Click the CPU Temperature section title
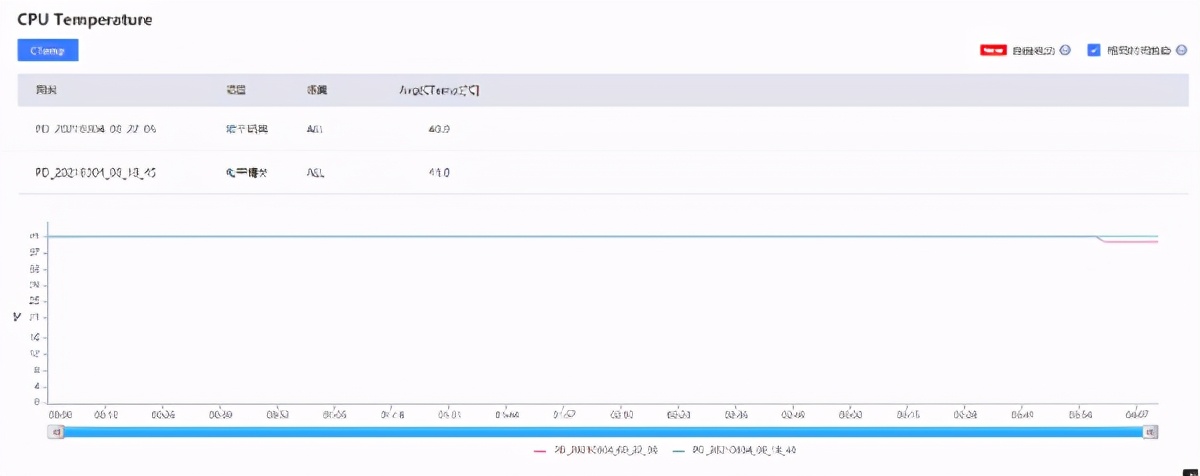Screen dimensions: 1200x476 pos(85,19)
